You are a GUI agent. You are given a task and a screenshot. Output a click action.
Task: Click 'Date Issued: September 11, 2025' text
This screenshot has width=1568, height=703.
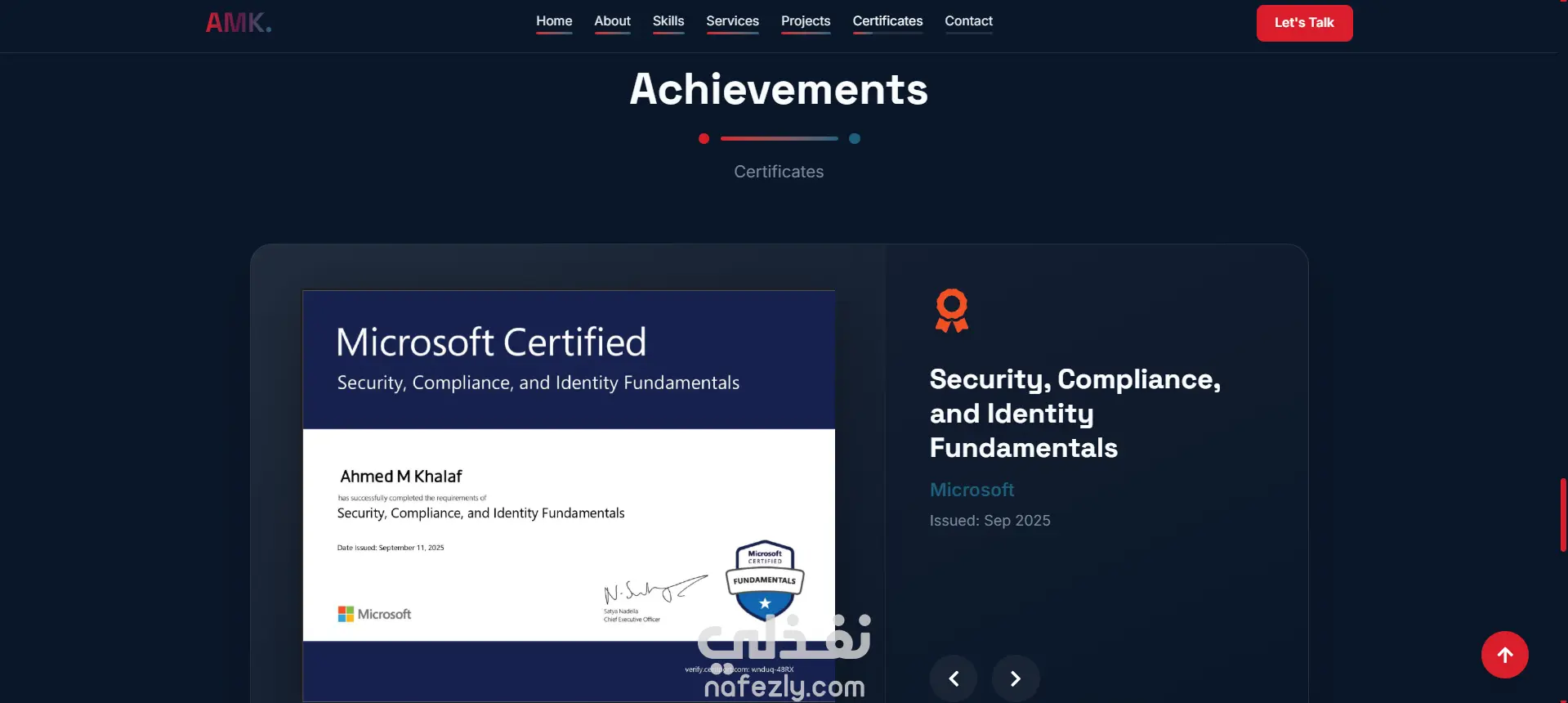391,548
